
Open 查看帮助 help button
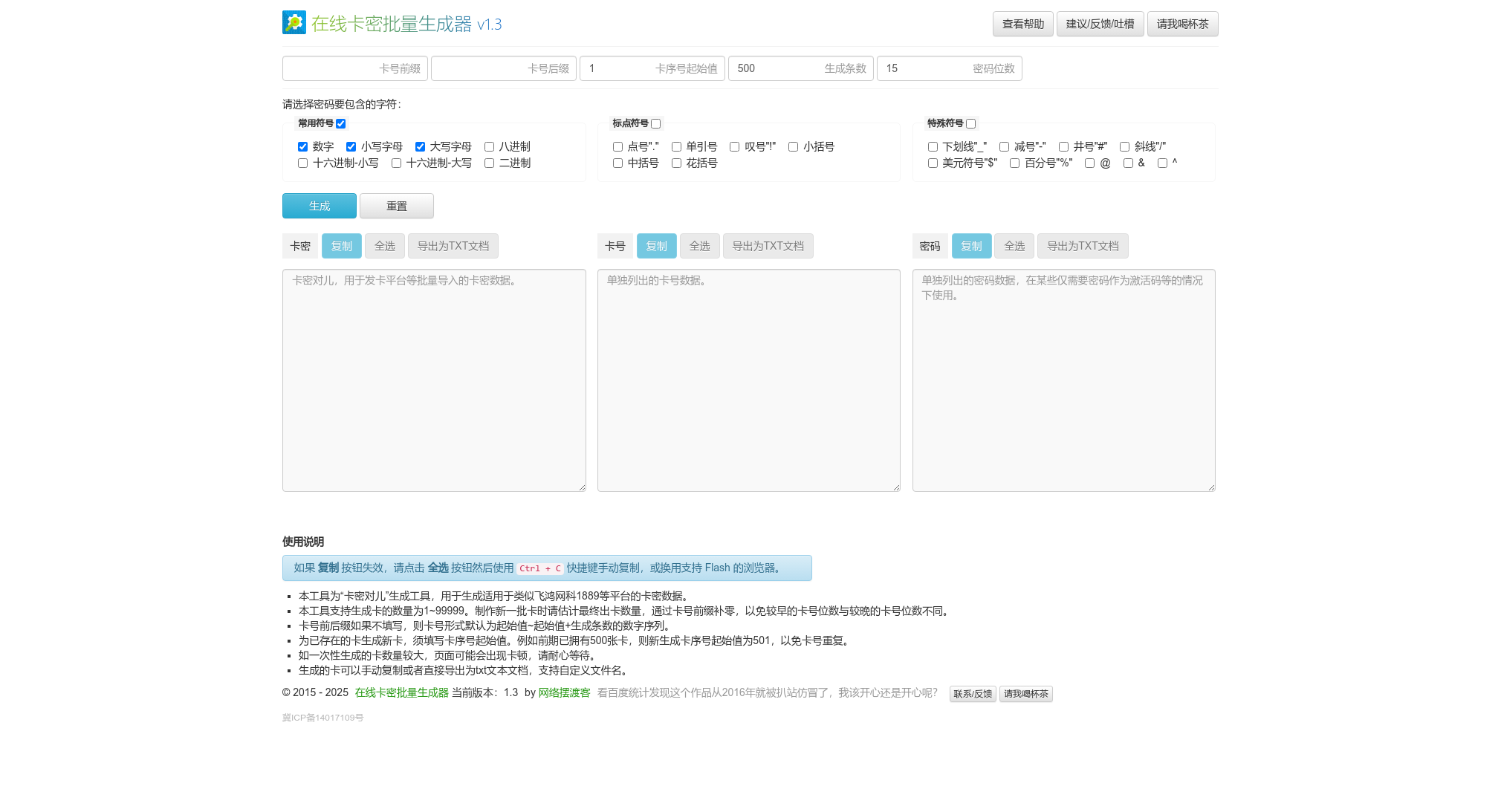coord(1022,24)
